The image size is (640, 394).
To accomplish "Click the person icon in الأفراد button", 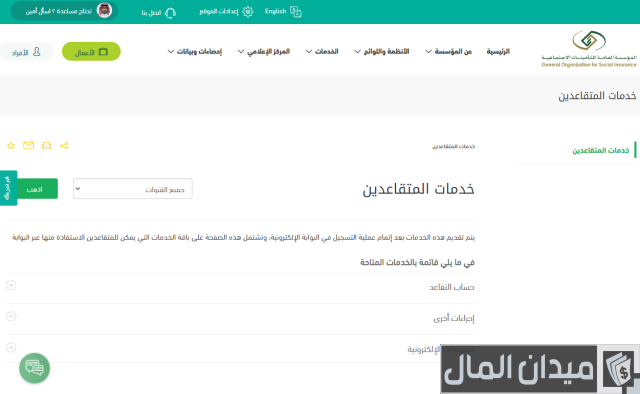I will coord(37,52).
